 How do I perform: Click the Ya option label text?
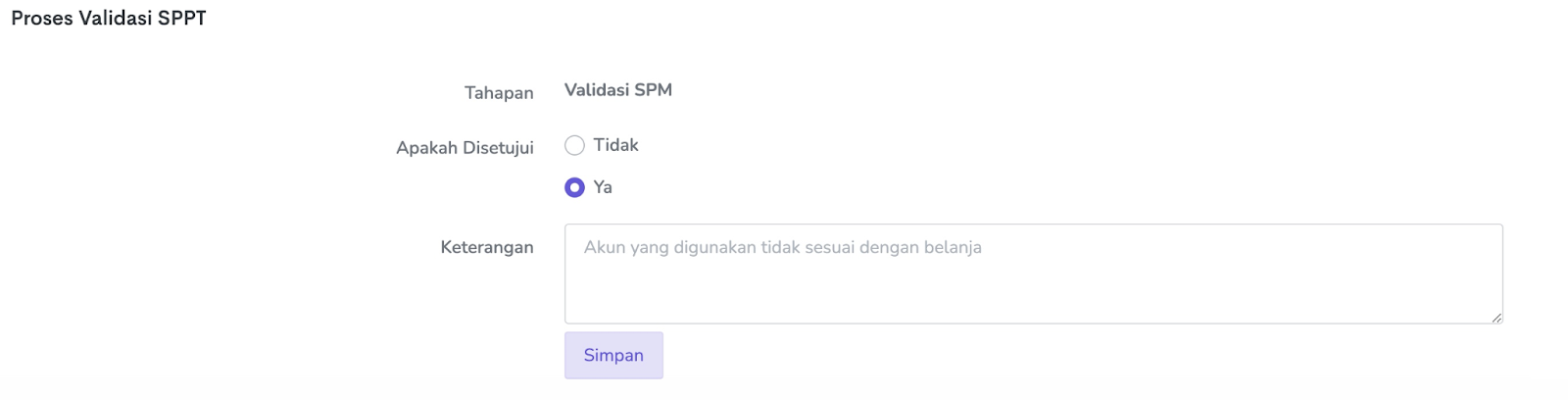click(603, 187)
